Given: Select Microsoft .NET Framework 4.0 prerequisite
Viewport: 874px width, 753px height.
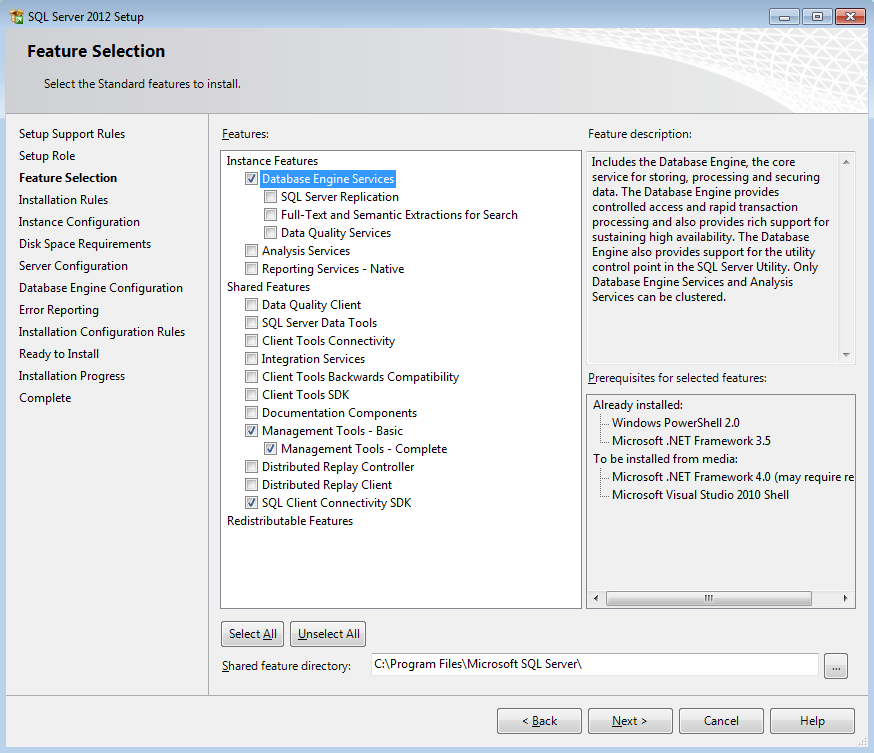Looking at the screenshot, I should coord(732,477).
